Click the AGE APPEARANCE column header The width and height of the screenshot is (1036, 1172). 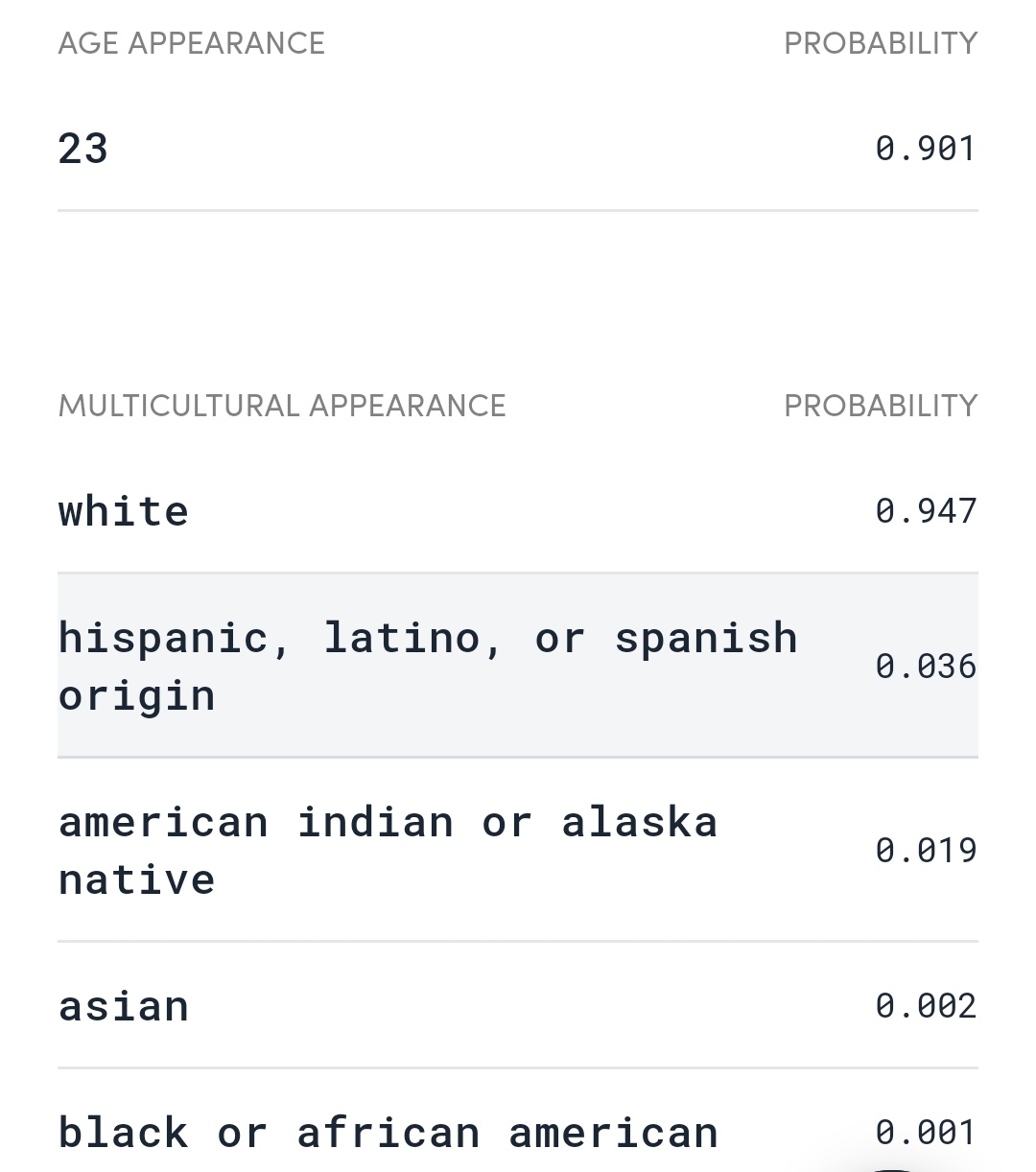coord(192,43)
